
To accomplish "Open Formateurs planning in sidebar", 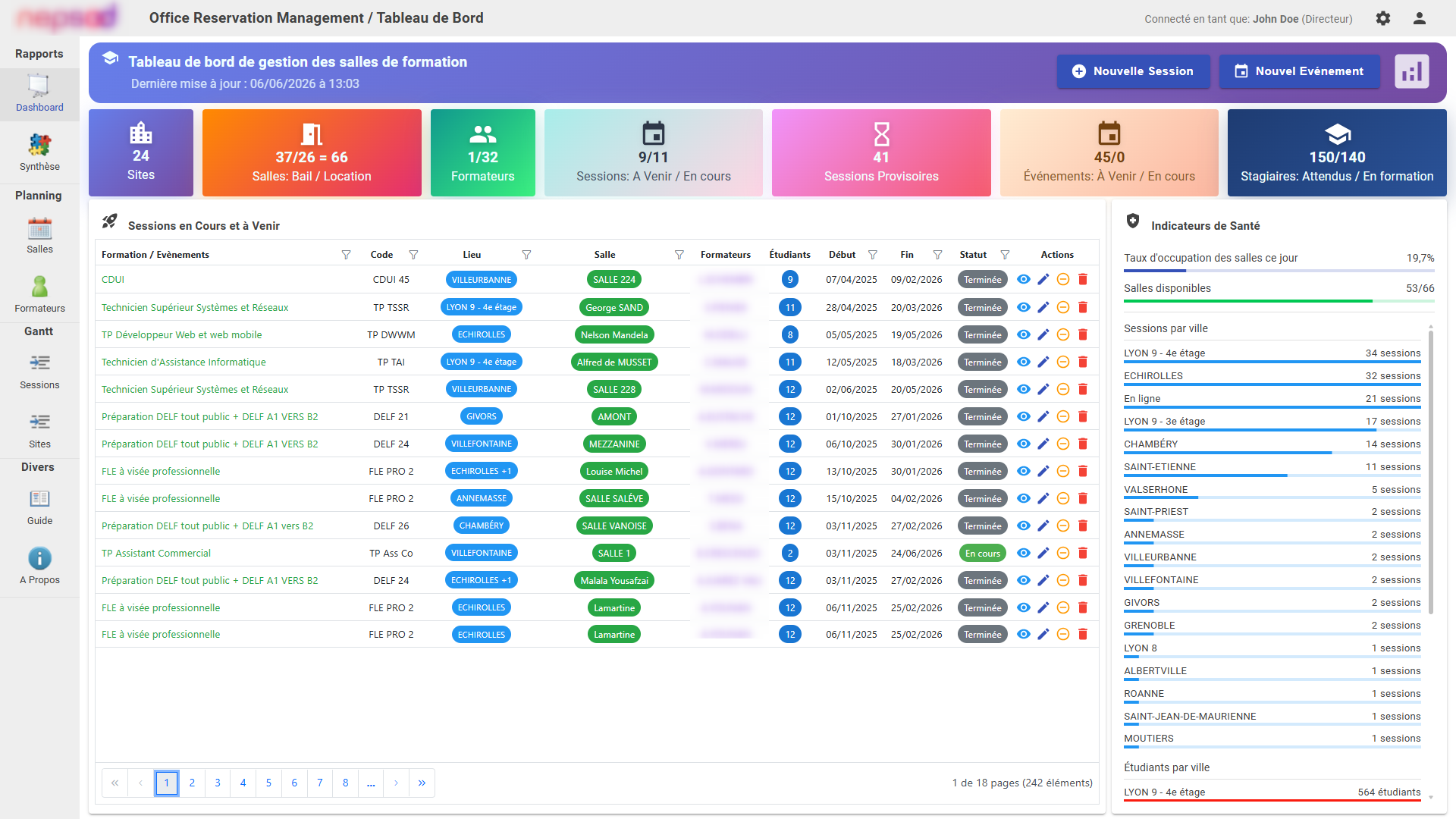I will 39,294.
